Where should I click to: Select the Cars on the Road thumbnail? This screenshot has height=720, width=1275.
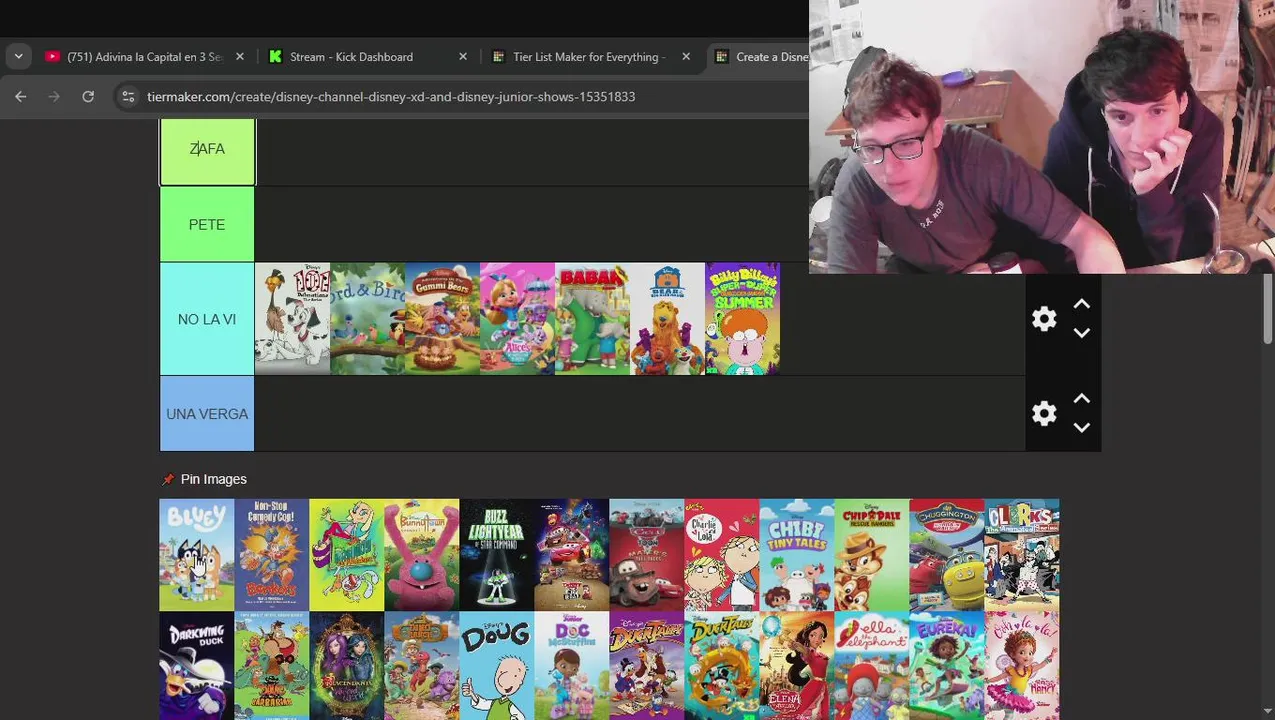(572, 555)
